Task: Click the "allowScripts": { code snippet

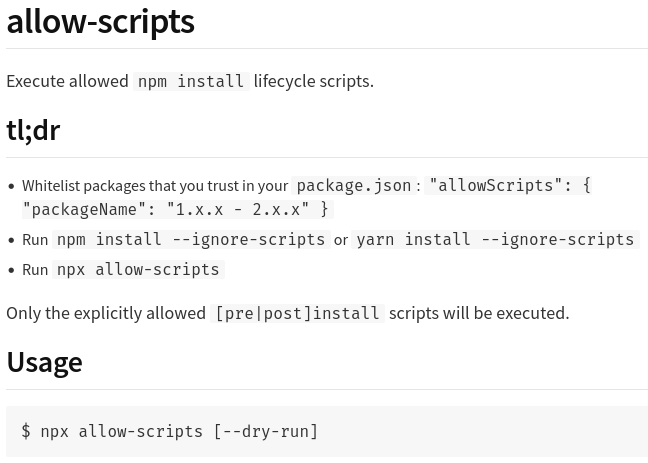Action: 509,186
